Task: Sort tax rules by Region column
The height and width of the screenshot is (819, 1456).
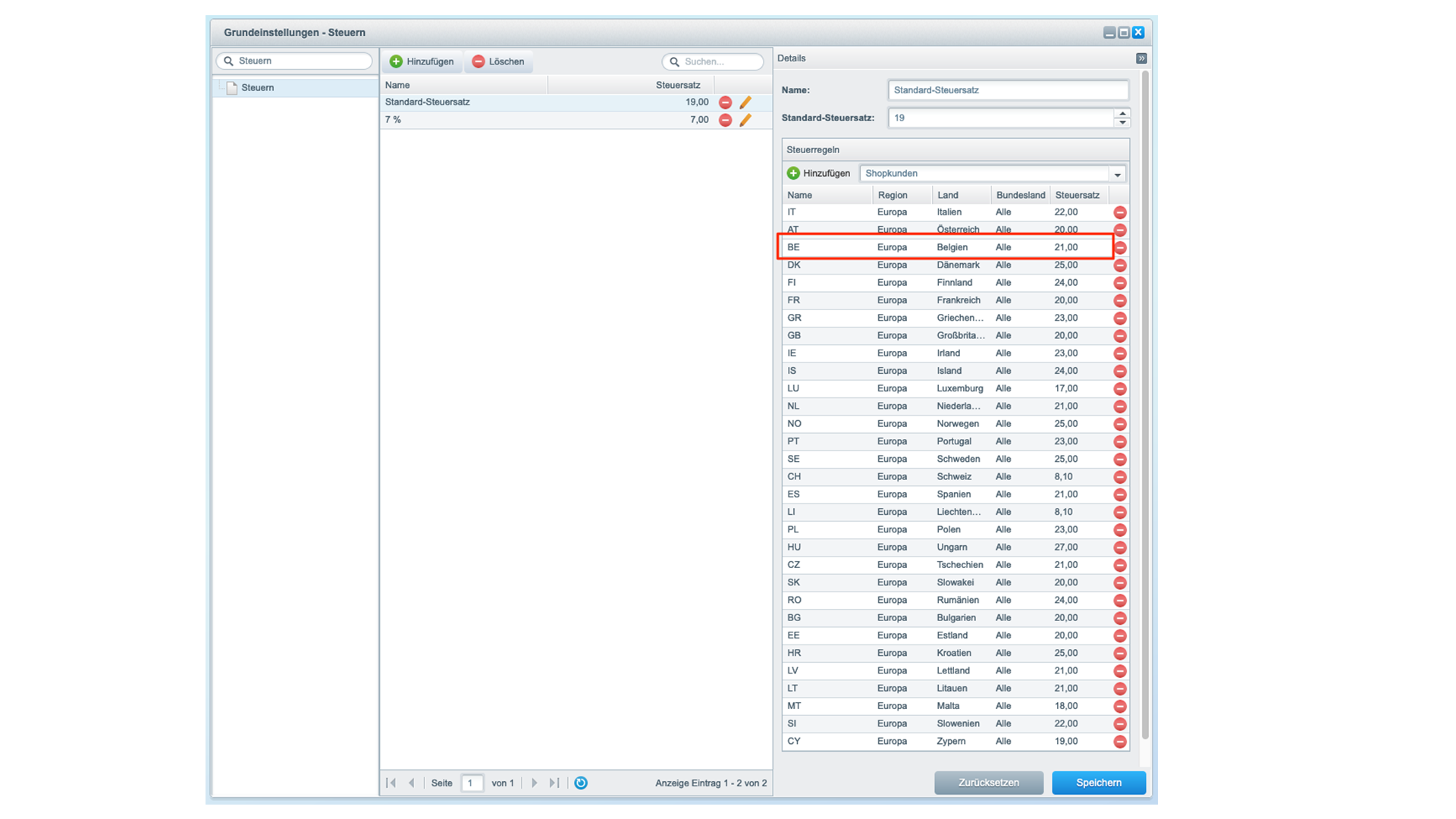Action: pyautogui.click(x=902, y=195)
